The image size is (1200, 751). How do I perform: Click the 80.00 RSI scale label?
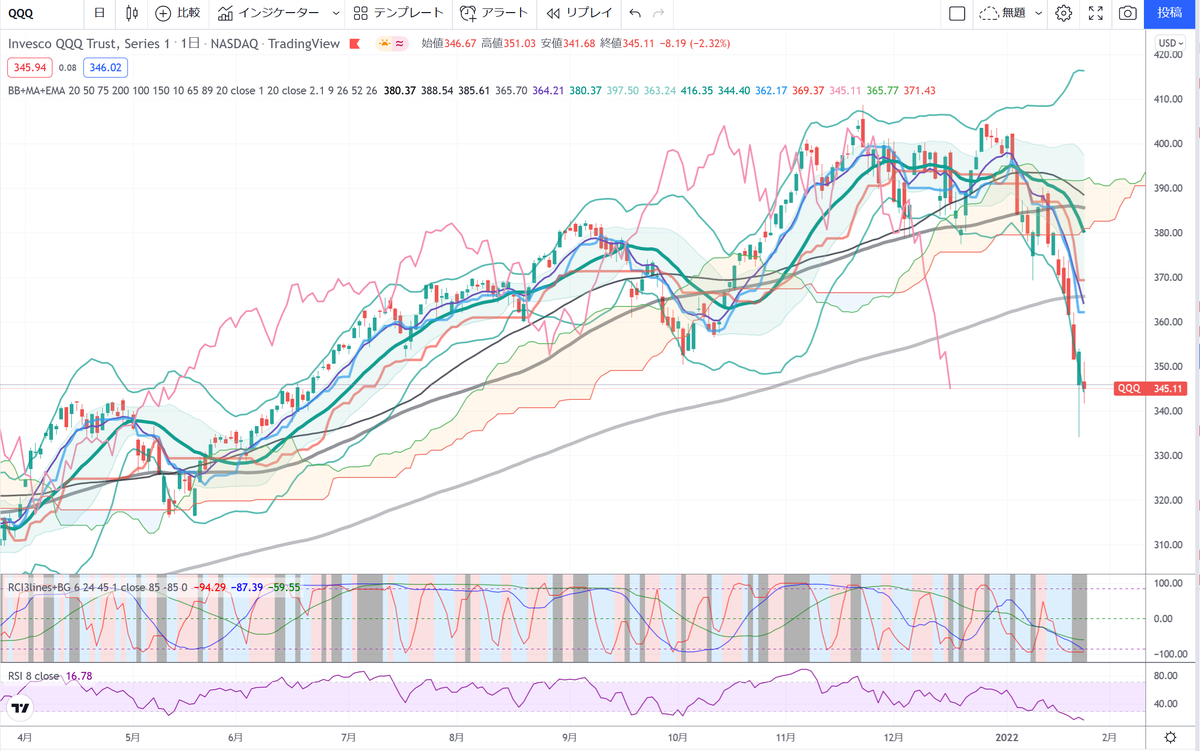coord(1168,676)
